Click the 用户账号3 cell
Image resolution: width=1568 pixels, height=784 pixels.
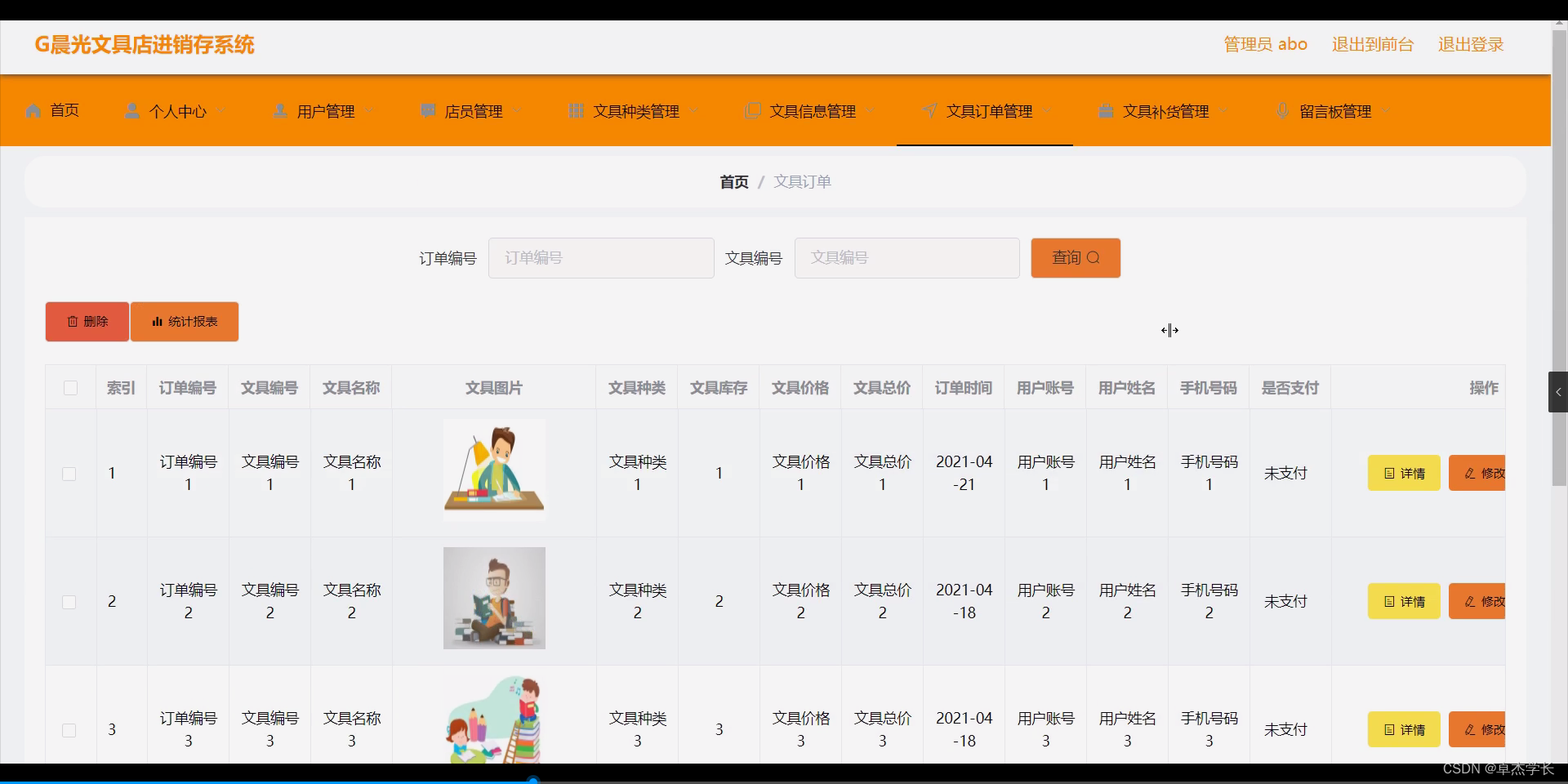point(1045,729)
